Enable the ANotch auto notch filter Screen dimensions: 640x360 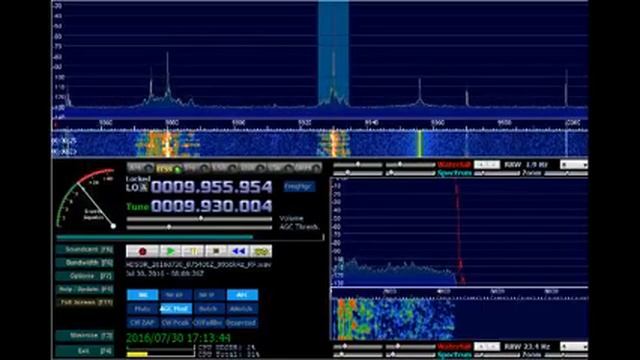point(242,309)
